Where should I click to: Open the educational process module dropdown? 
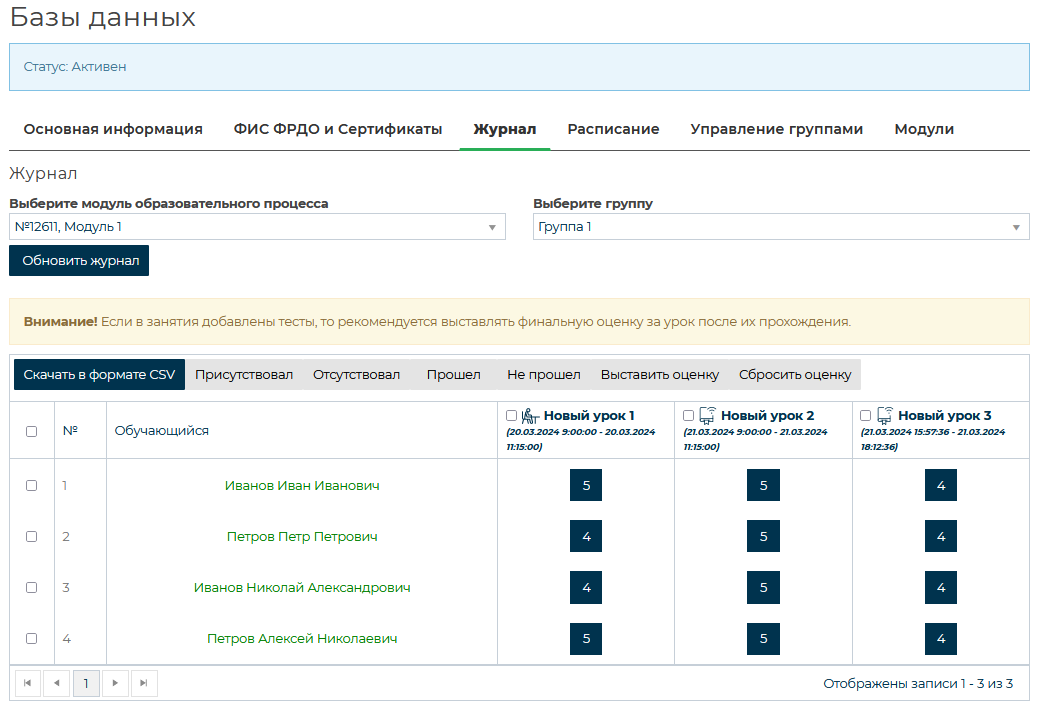(257, 227)
